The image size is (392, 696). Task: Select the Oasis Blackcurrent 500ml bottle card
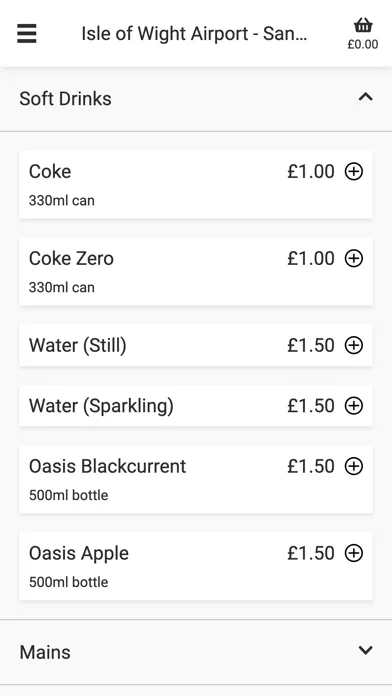(x=196, y=479)
